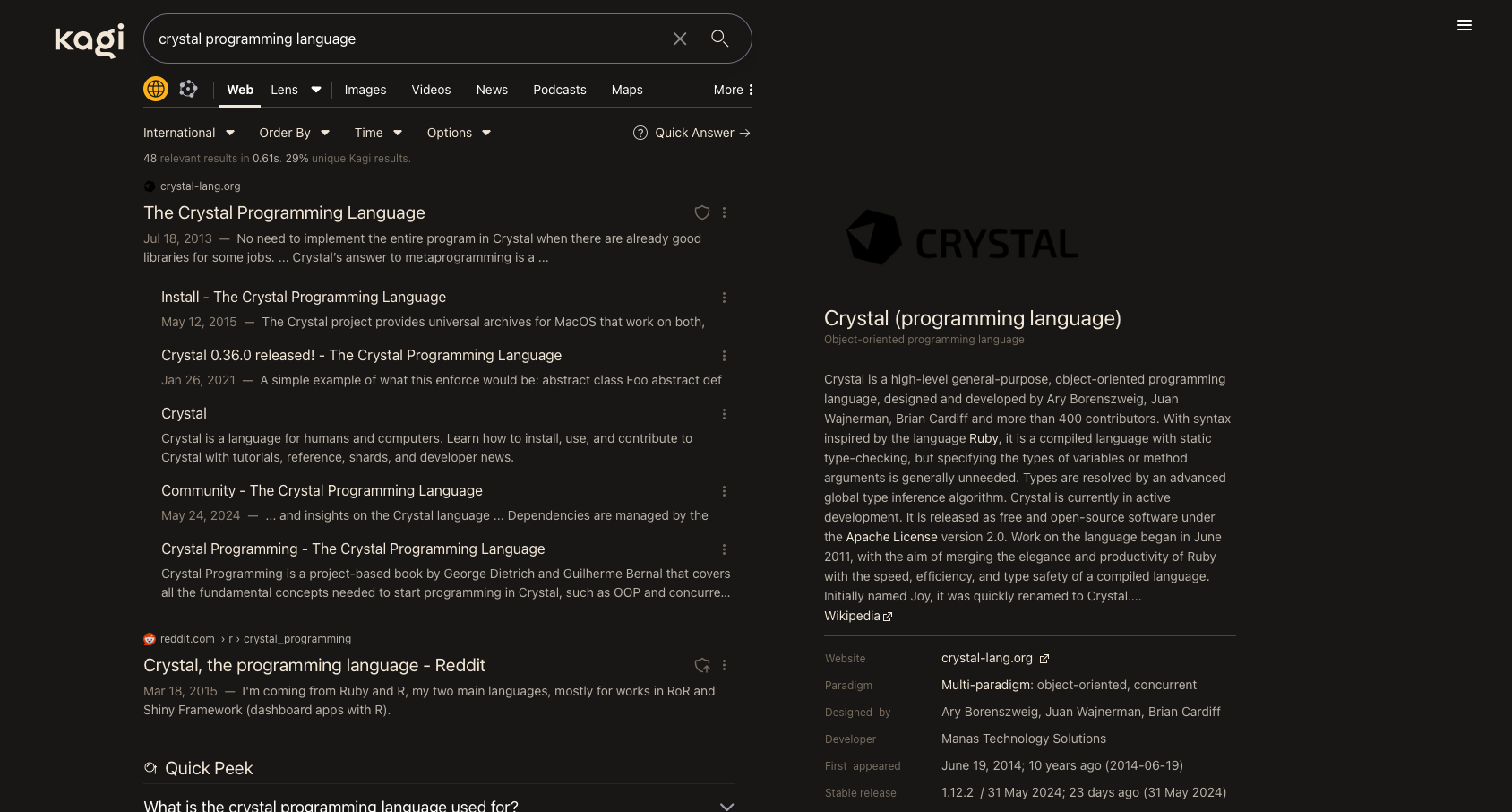Switch to the News tab
Image resolution: width=1512 pixels, height=812 pixels.
491,90
